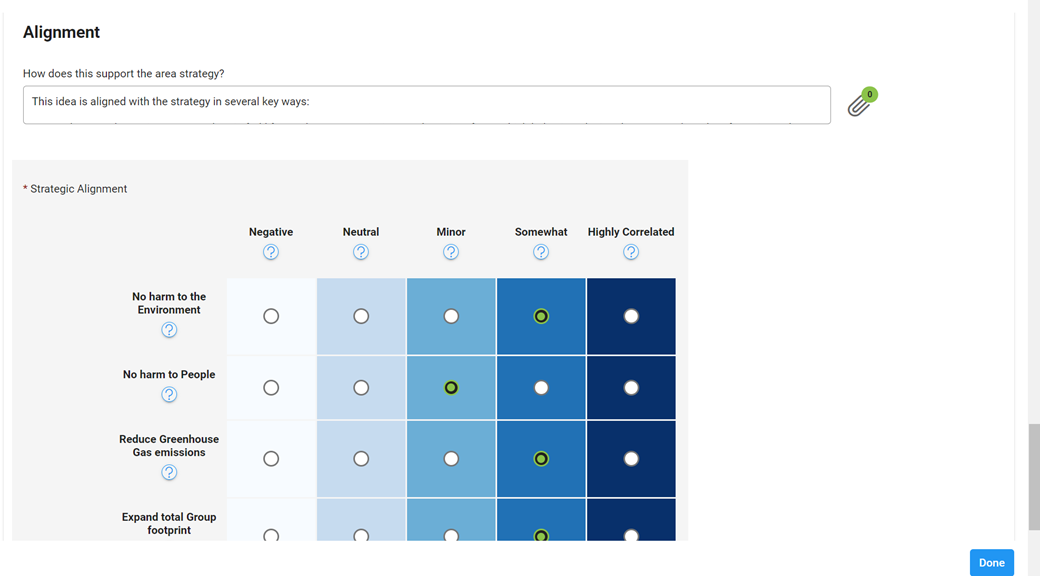View help for the Highly Correlated column
Viewport: 1040px width, 576px height.
[x=631, y=252]
